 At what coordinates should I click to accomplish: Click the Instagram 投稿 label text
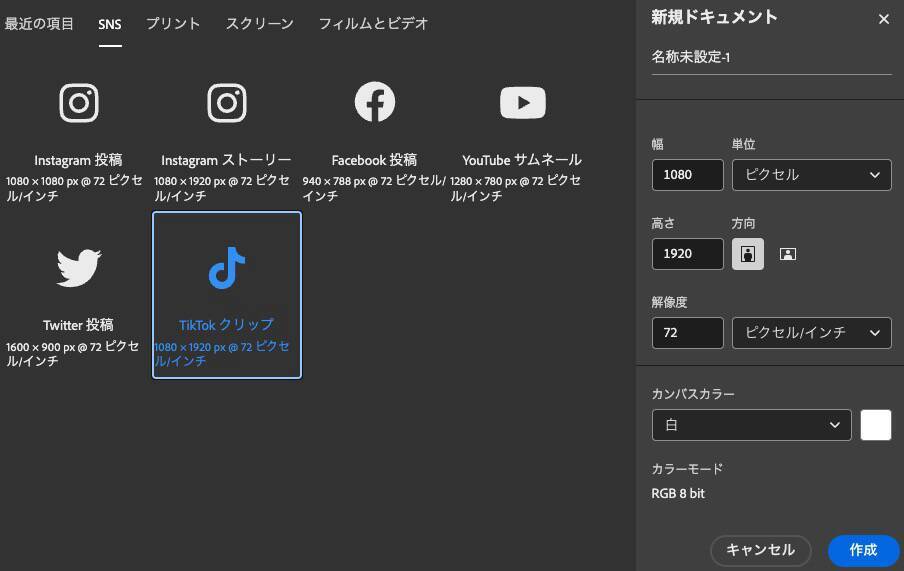78,160
